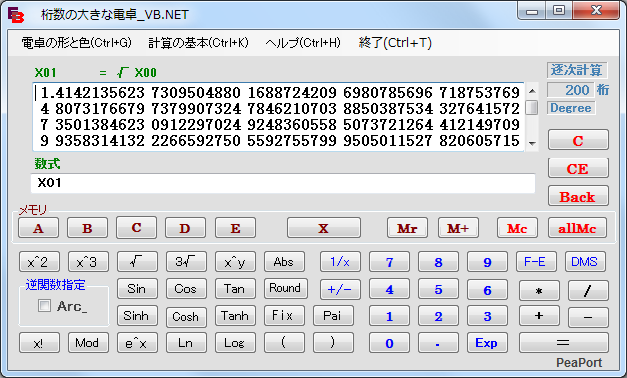The image size is (627, 378).
Task: Toggle sign with +/- button
Action: coord(340,289)
